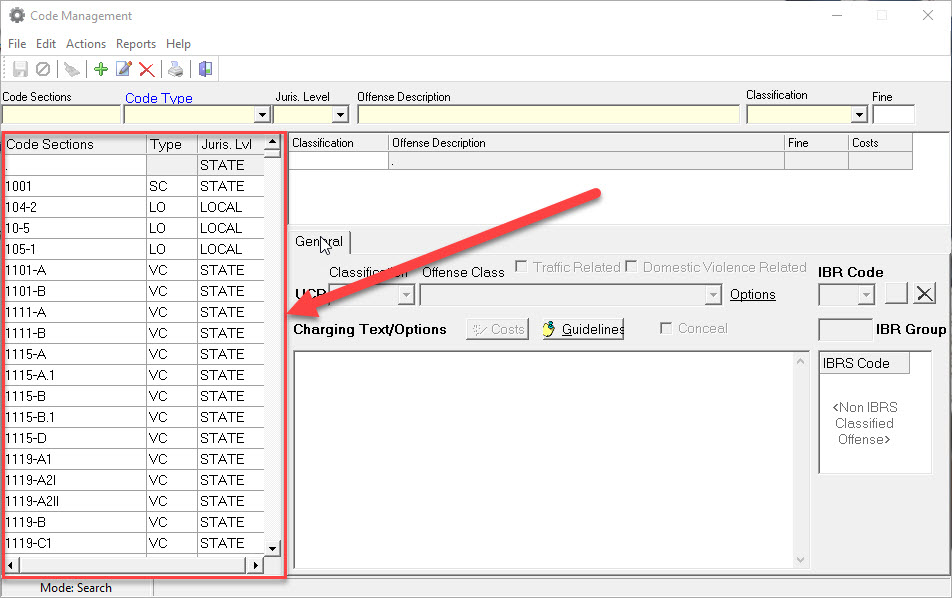
Task: Open the Reports menu
Action: tap(136, 44)
